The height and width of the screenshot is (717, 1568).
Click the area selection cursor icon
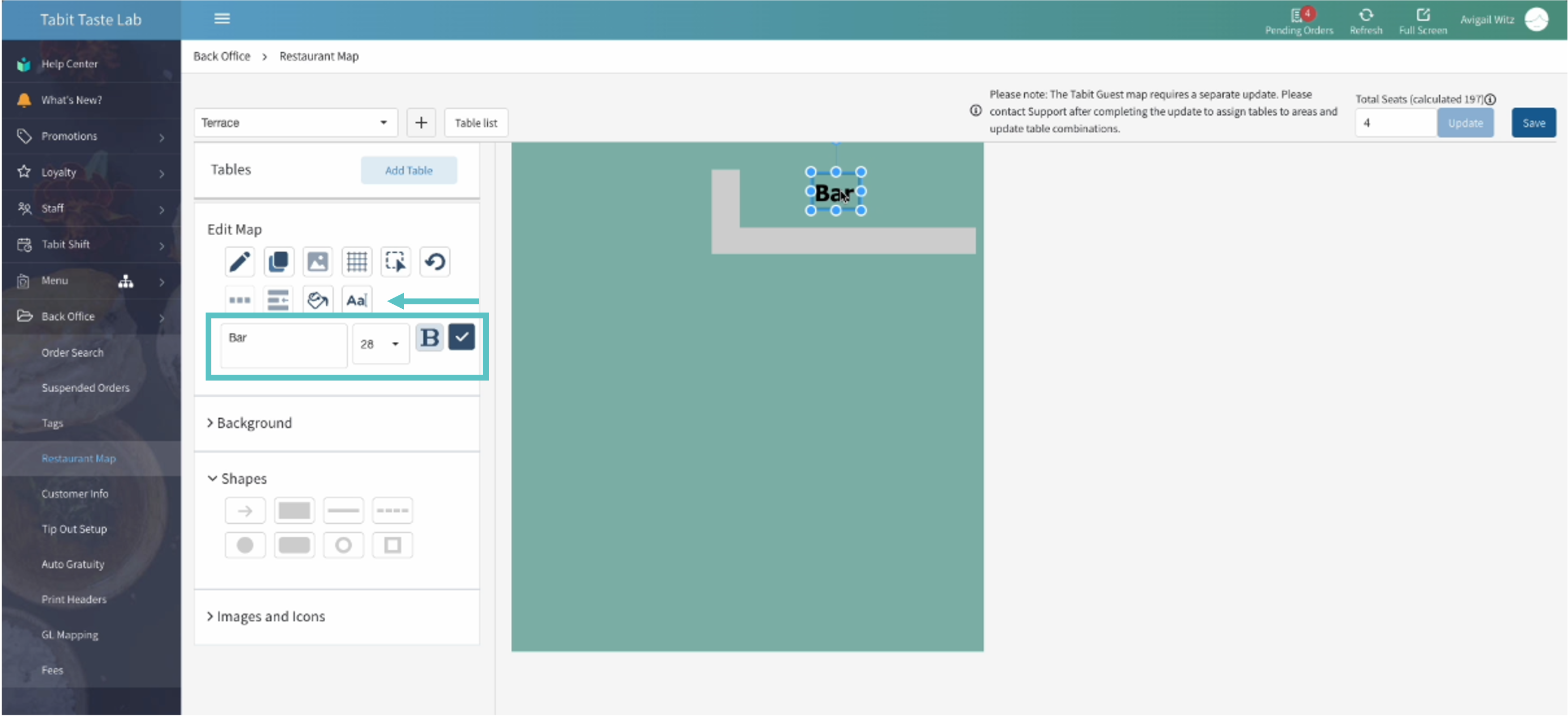(x=395, y=262)
